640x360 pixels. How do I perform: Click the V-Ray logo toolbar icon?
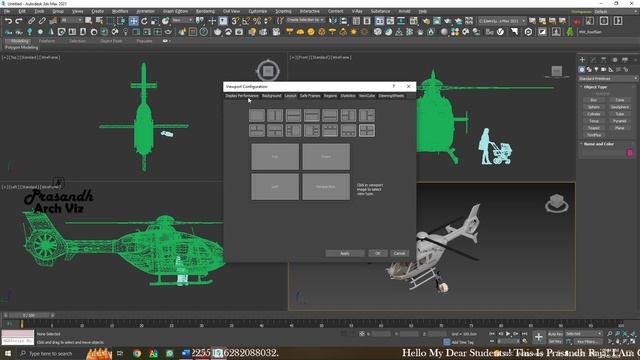(x=500, y=32)
